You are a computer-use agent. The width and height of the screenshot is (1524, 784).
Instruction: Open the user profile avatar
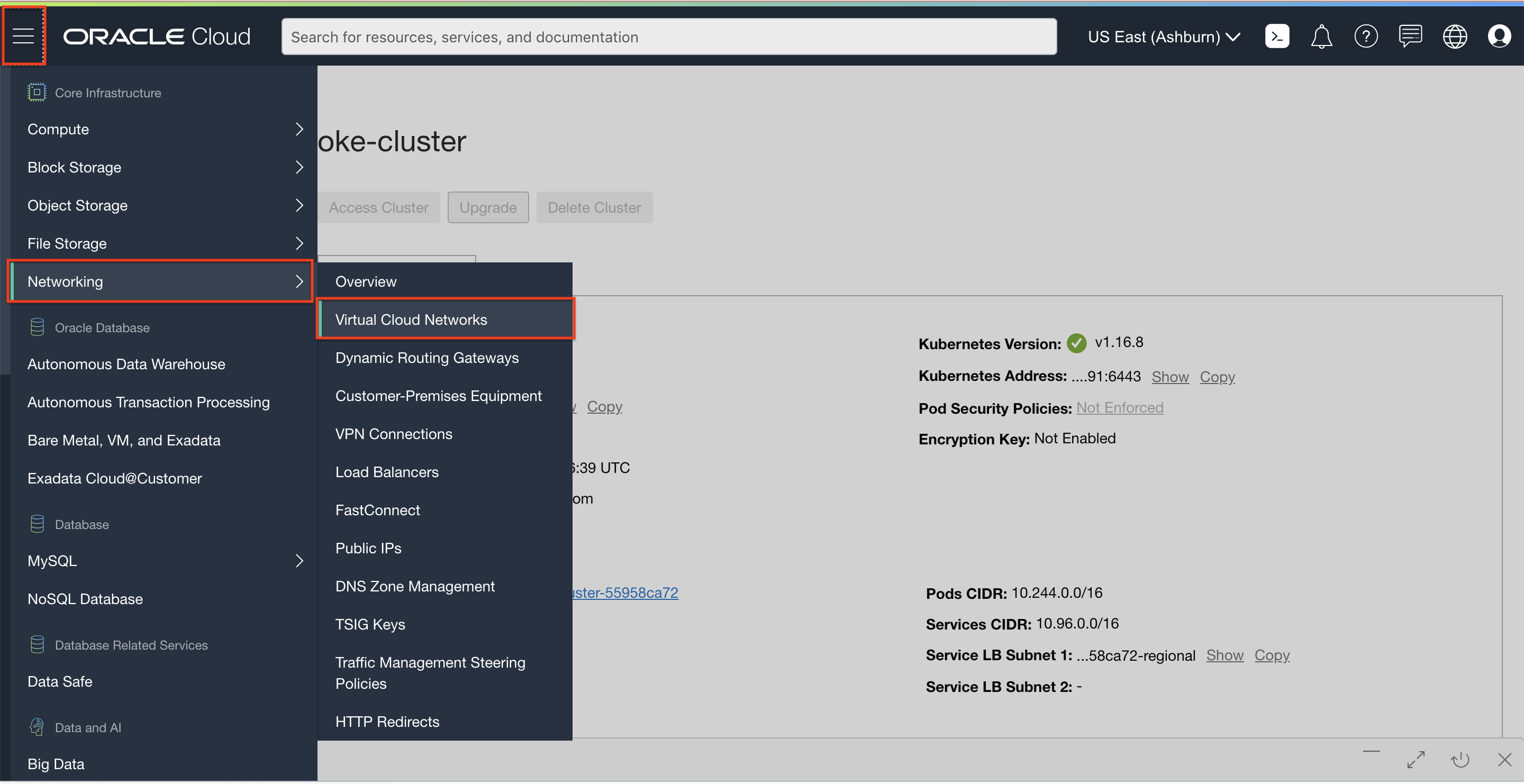click(1499, 36)
